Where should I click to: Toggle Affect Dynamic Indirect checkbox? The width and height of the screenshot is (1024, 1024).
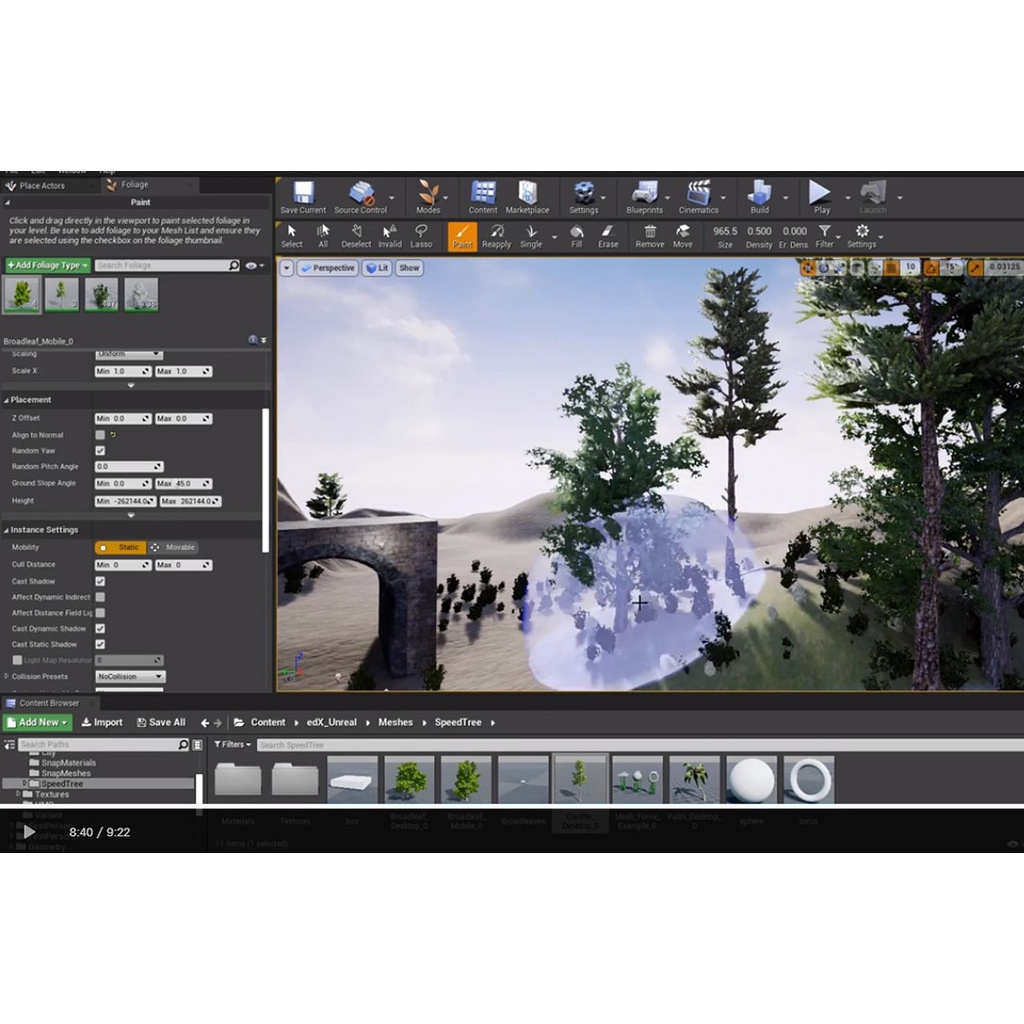click(100, 597)
